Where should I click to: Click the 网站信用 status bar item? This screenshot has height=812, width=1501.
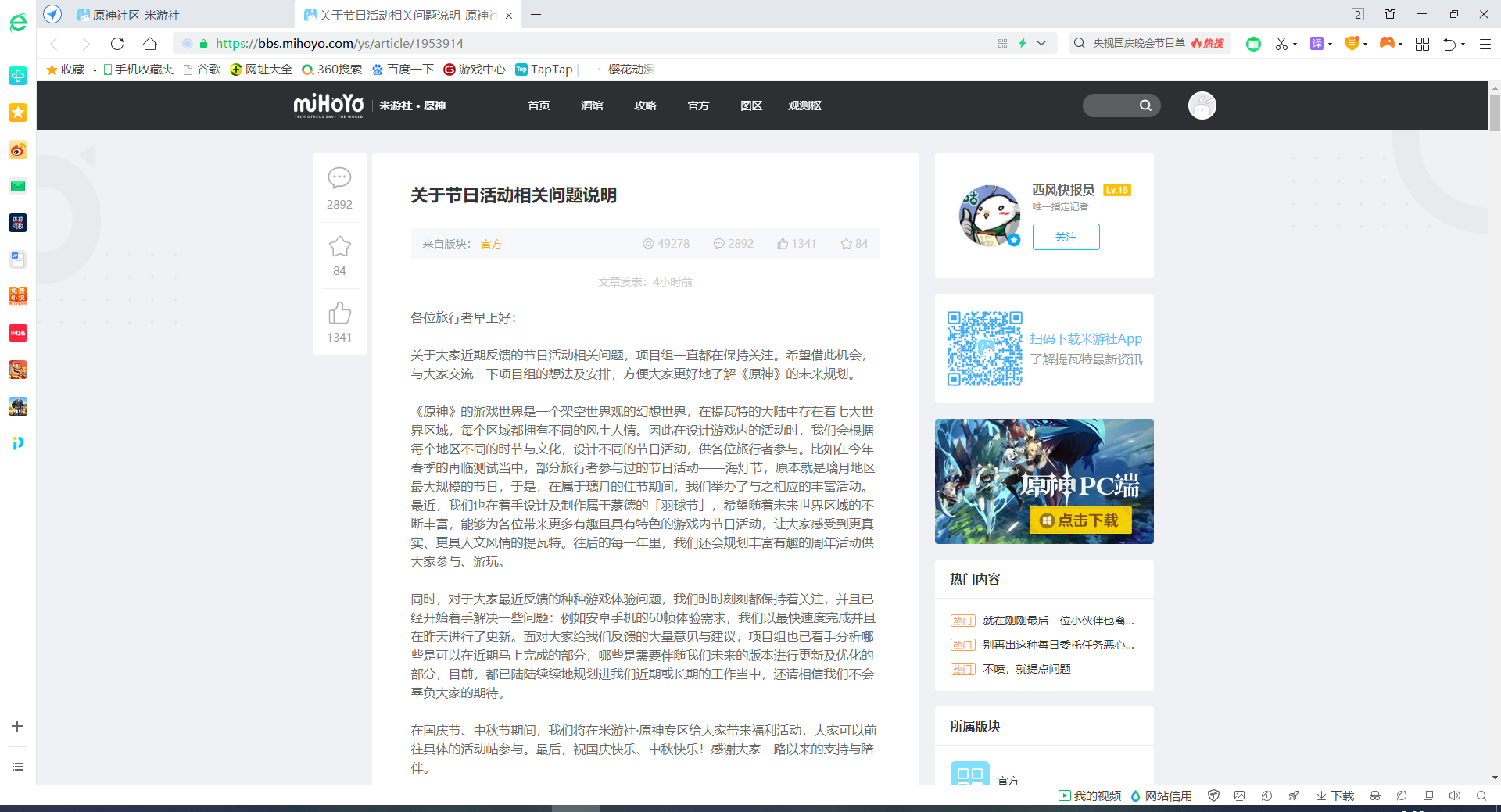tap(1162, 796)
